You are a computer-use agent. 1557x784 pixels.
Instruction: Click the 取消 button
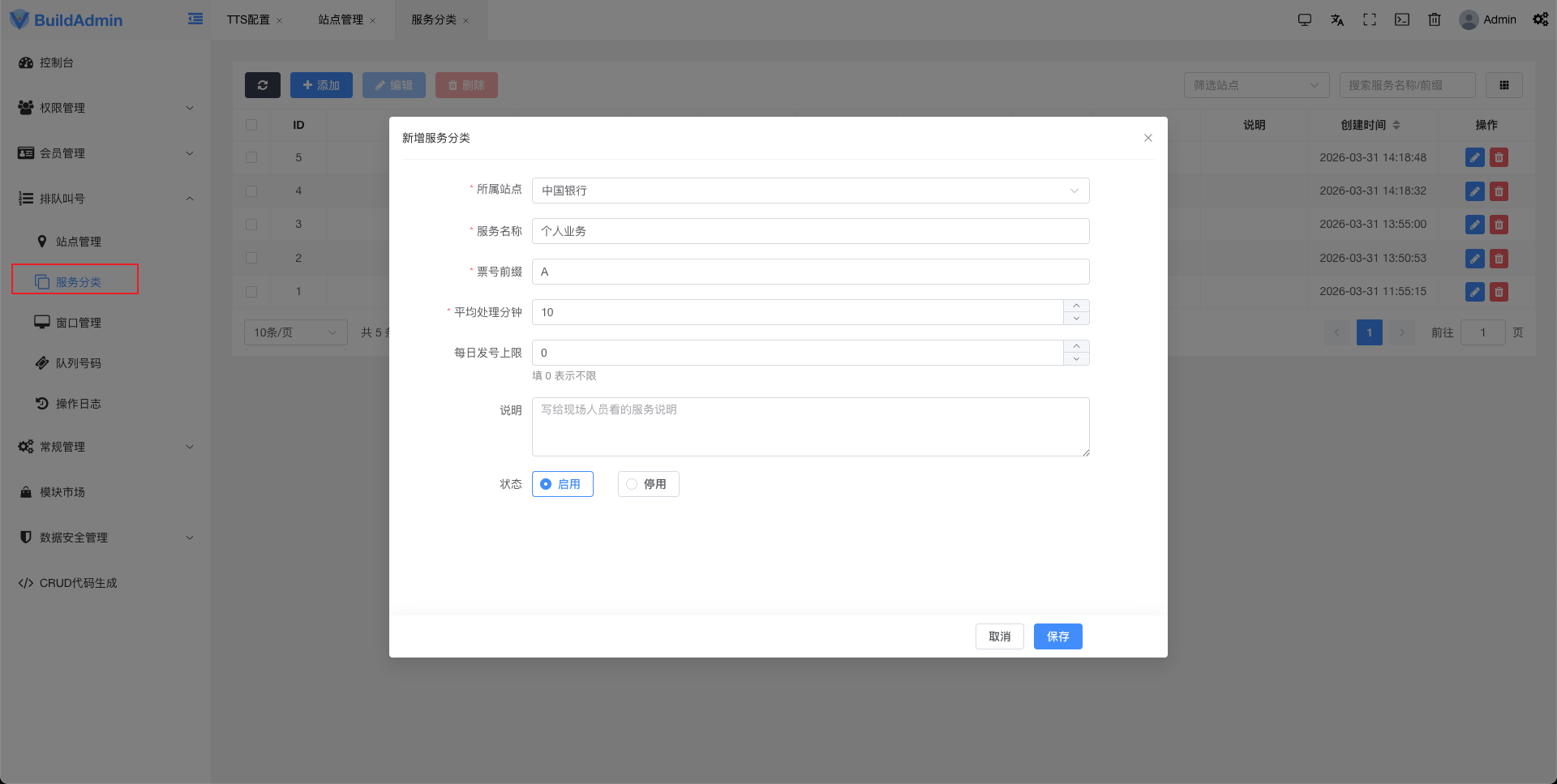(1000, 636)
